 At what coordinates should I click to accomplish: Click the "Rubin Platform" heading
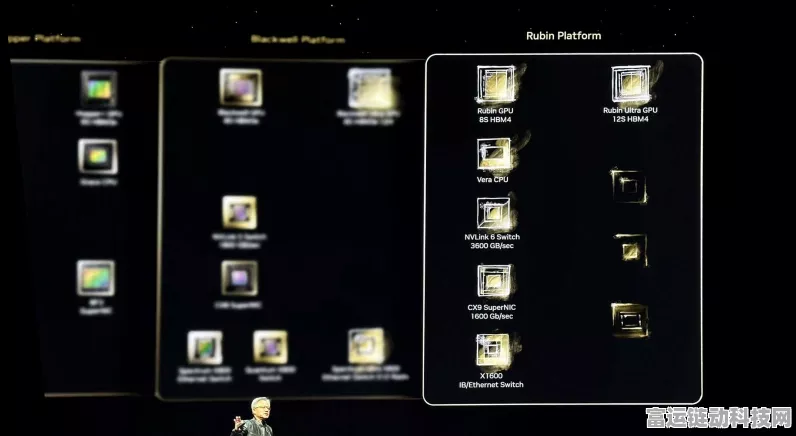coord(563,36)
